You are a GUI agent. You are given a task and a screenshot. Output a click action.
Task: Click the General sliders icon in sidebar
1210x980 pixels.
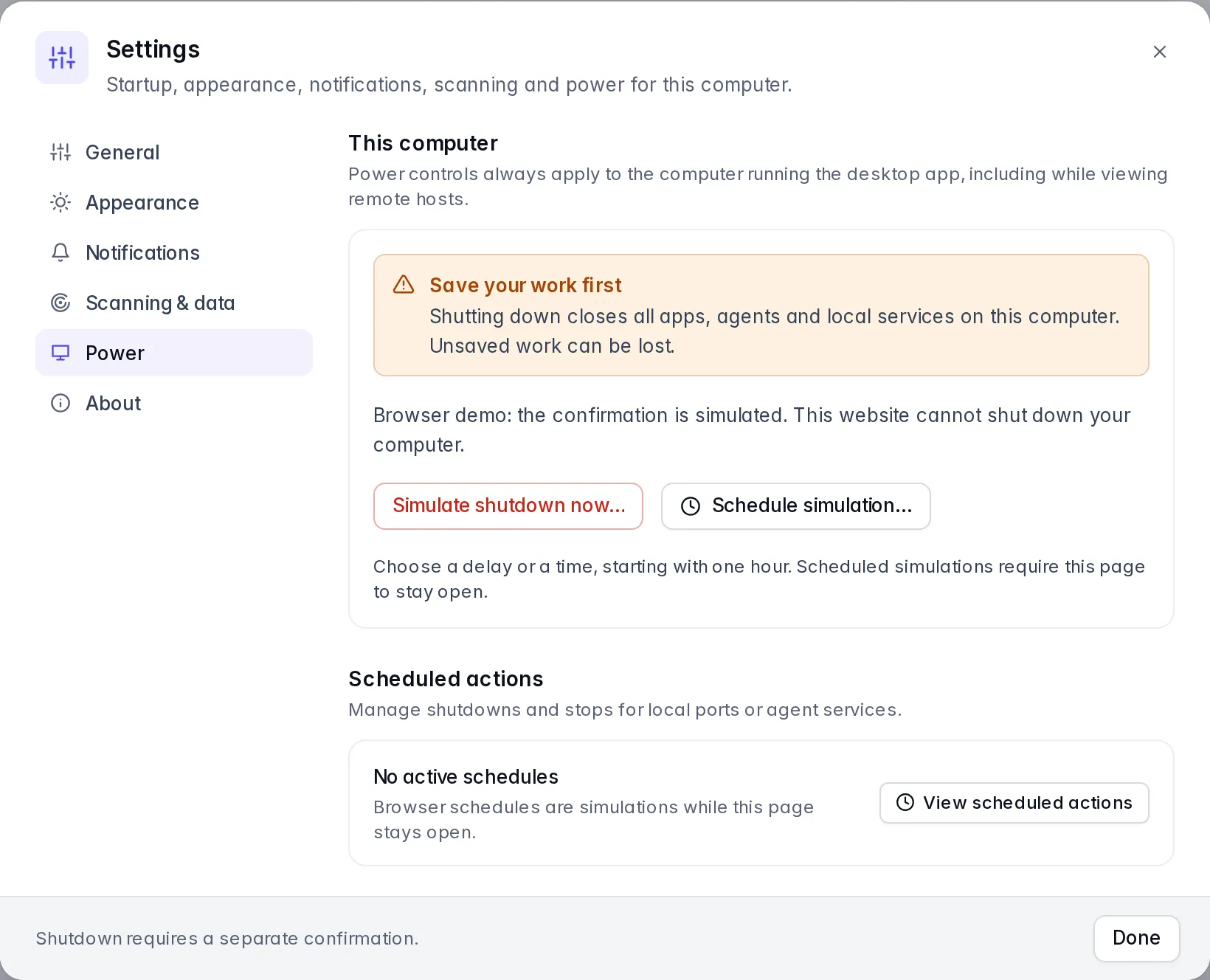[60, 152]
